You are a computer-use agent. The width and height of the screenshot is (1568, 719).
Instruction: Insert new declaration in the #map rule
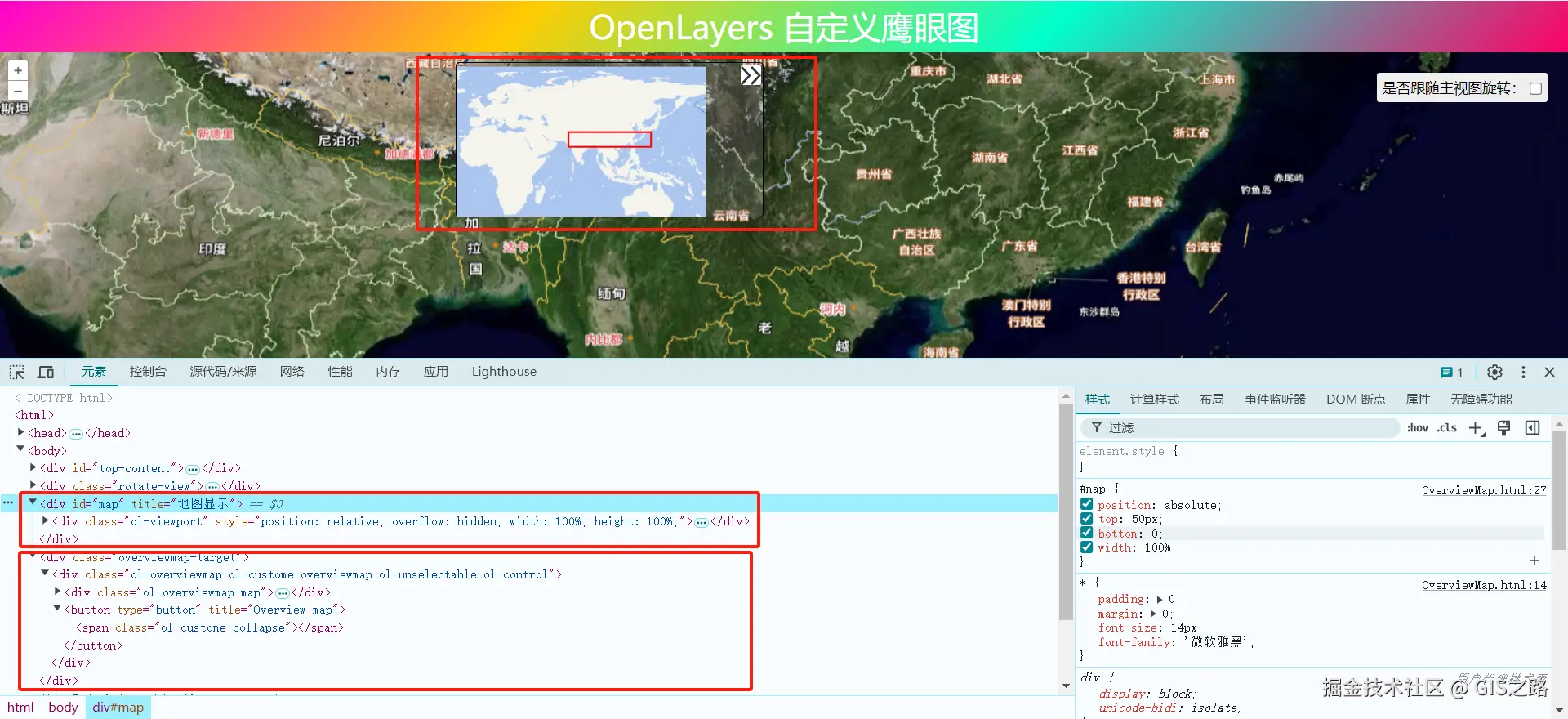[1535, 560]
